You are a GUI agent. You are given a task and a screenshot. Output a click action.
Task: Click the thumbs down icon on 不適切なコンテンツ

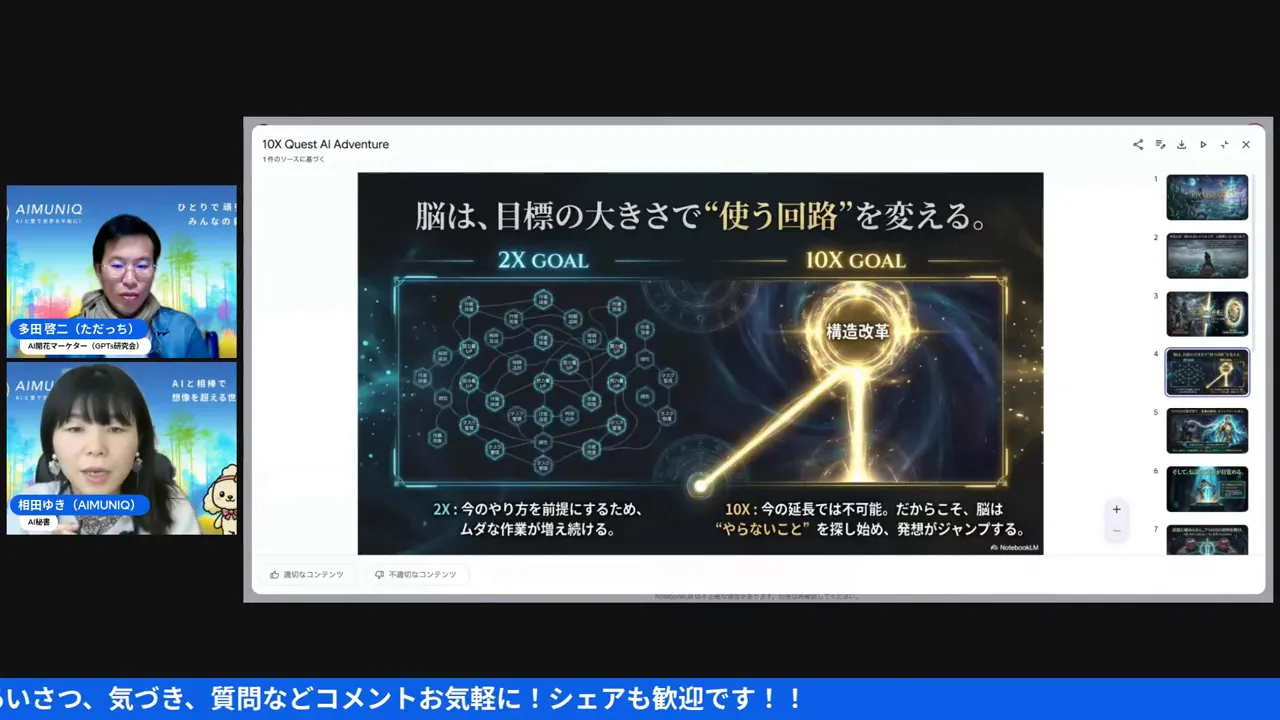(x=379, y=574)
